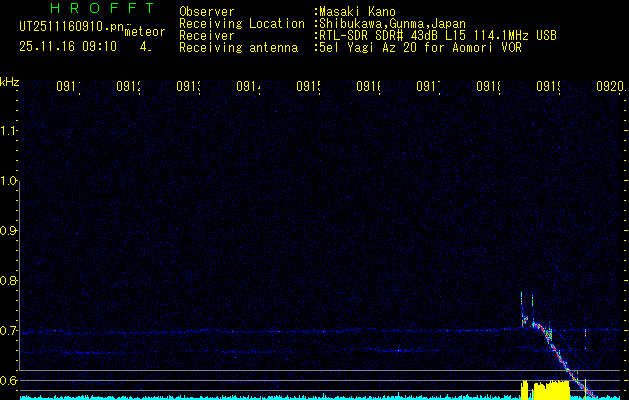This screenshot has width=629, height=400.
Task: Click the 0920 time marker
Action: 608,87
